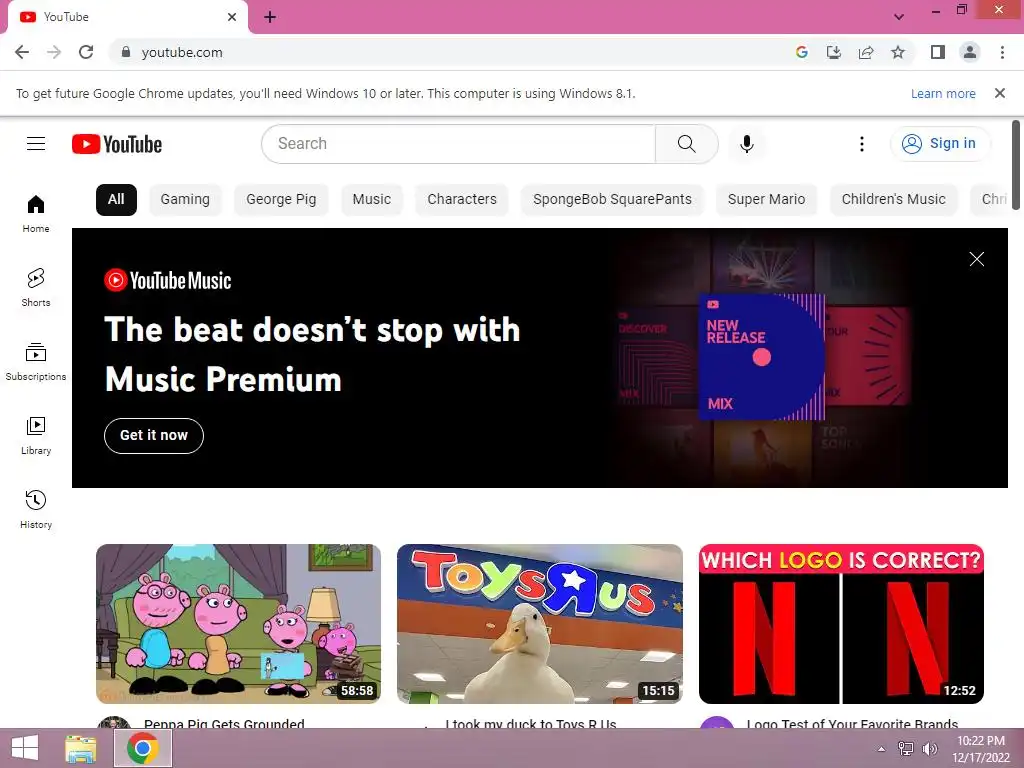Dismiss the YouTube Music Premium banner
1024x768 pixels.
pos(976,259)
